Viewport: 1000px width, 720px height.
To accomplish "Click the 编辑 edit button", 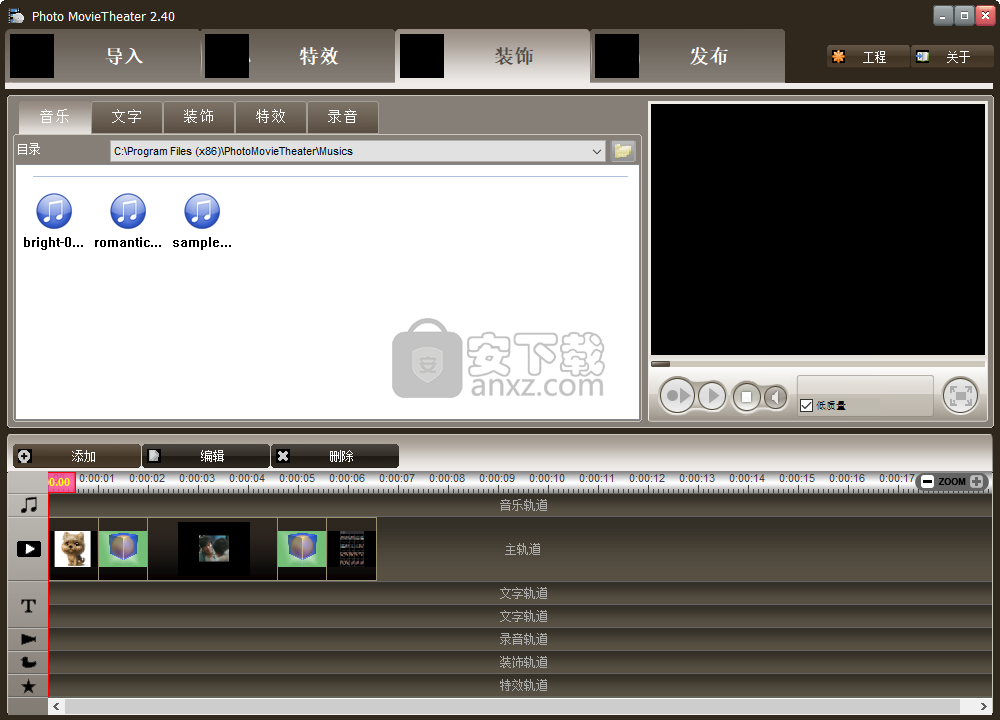I will (206, 456).
